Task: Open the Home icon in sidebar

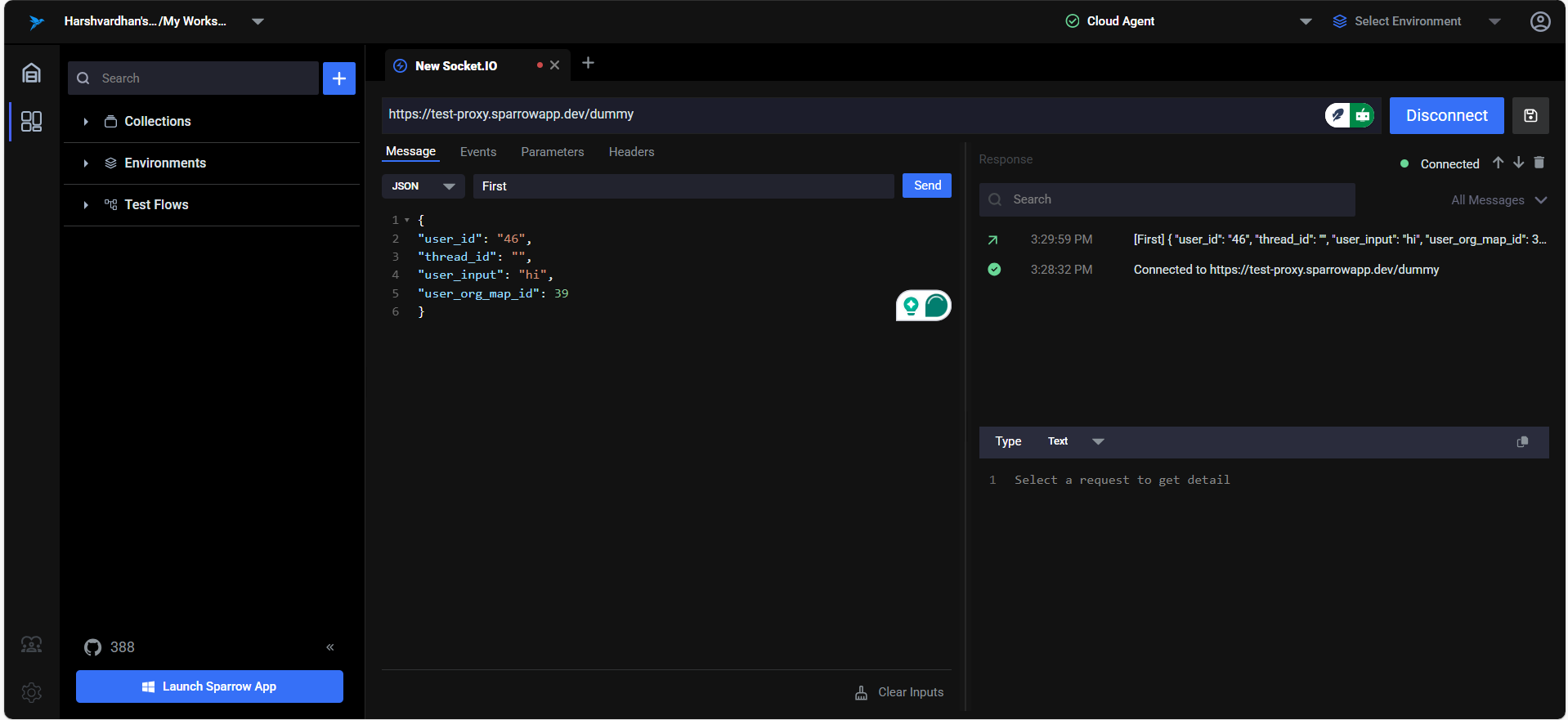Action: (31, 73)
